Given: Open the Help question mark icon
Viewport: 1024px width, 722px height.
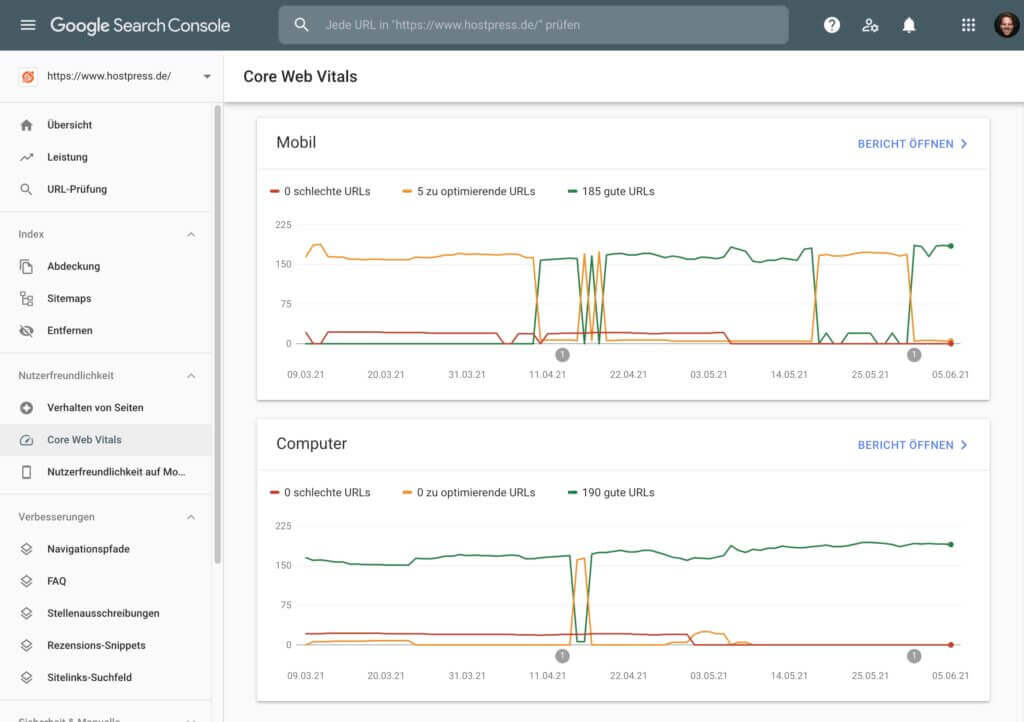Looking at the screenshot, I should click(831, 25).
